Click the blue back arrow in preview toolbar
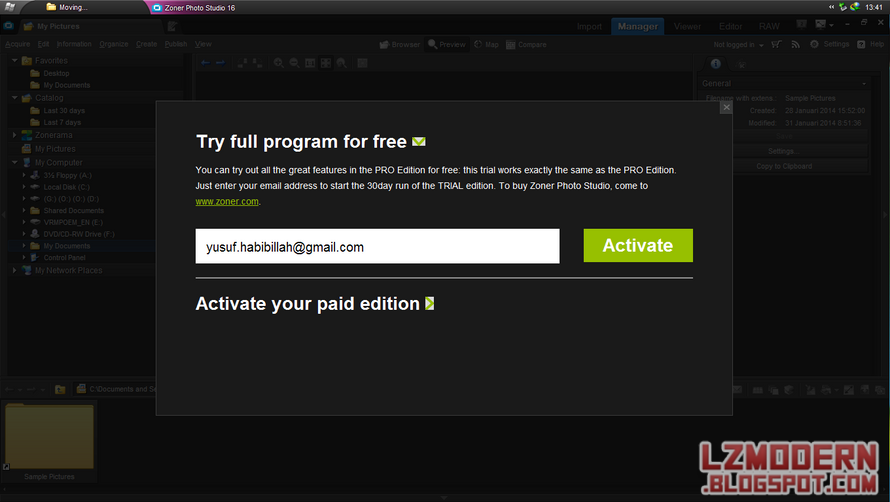 (x=205, y=63)
